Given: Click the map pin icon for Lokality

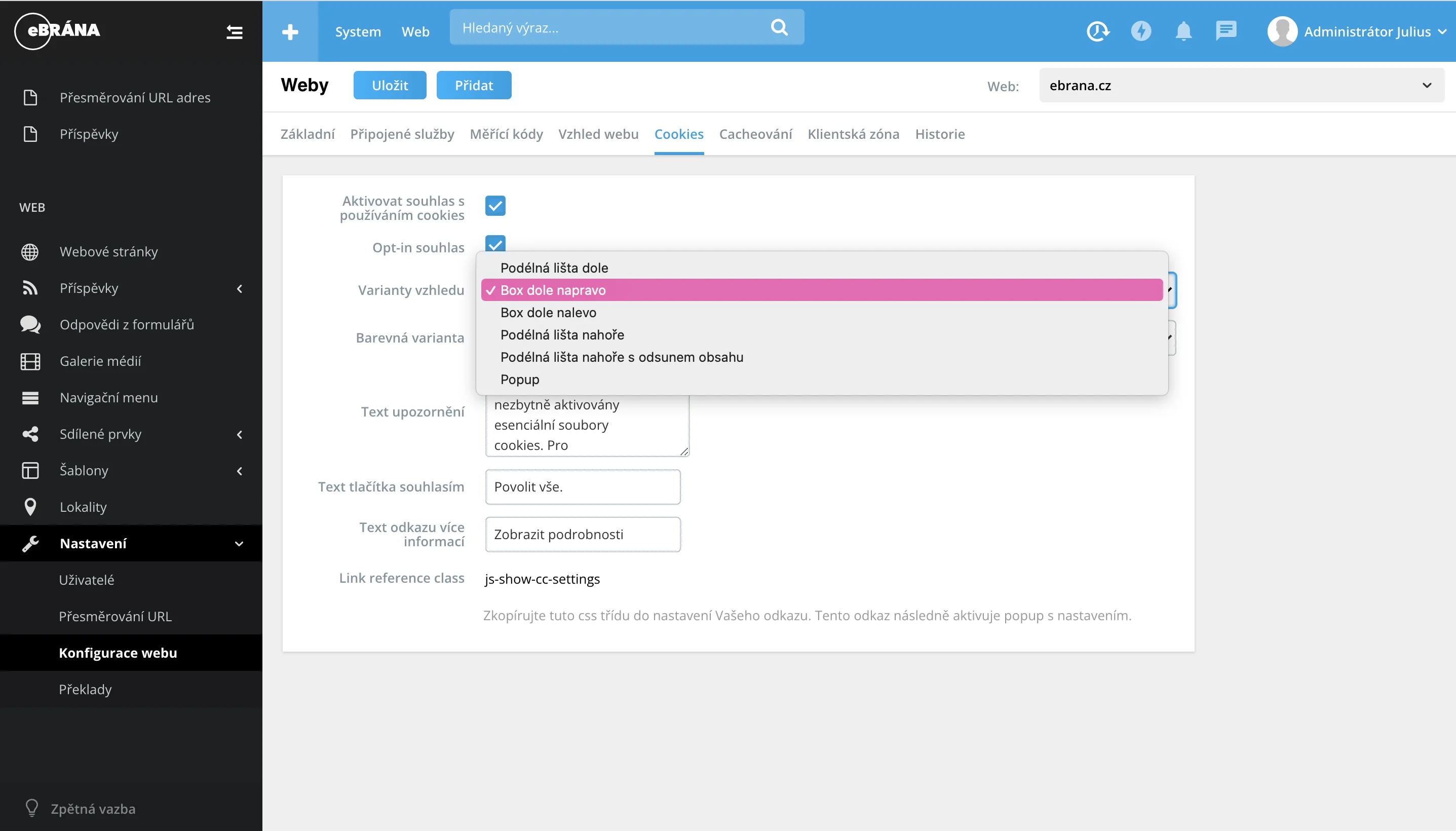Looking at the screenshot, I should 30,507.
